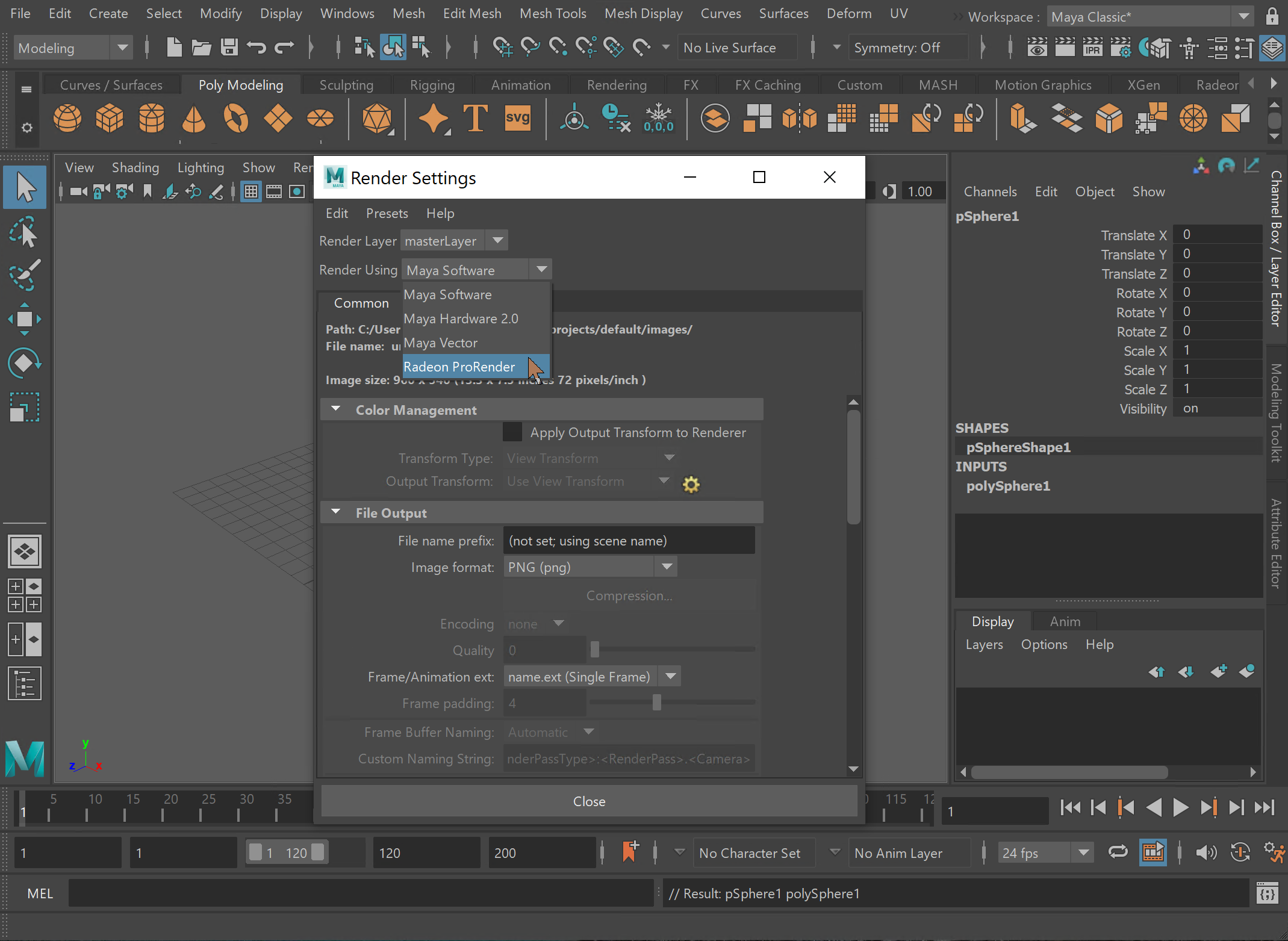Toggle viewport film gate button

coord(274,191)
